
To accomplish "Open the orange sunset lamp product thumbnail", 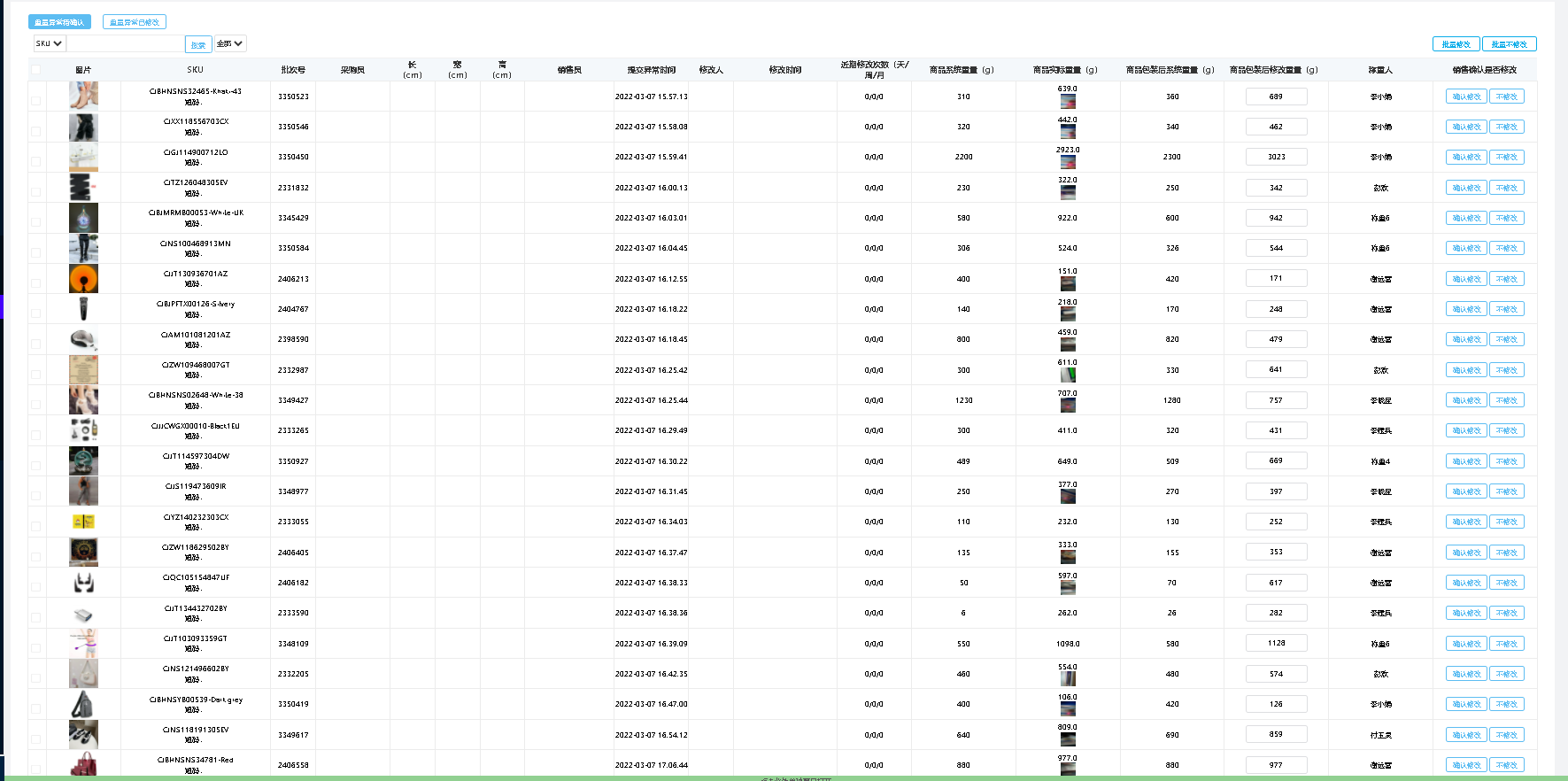I will 83,279.
